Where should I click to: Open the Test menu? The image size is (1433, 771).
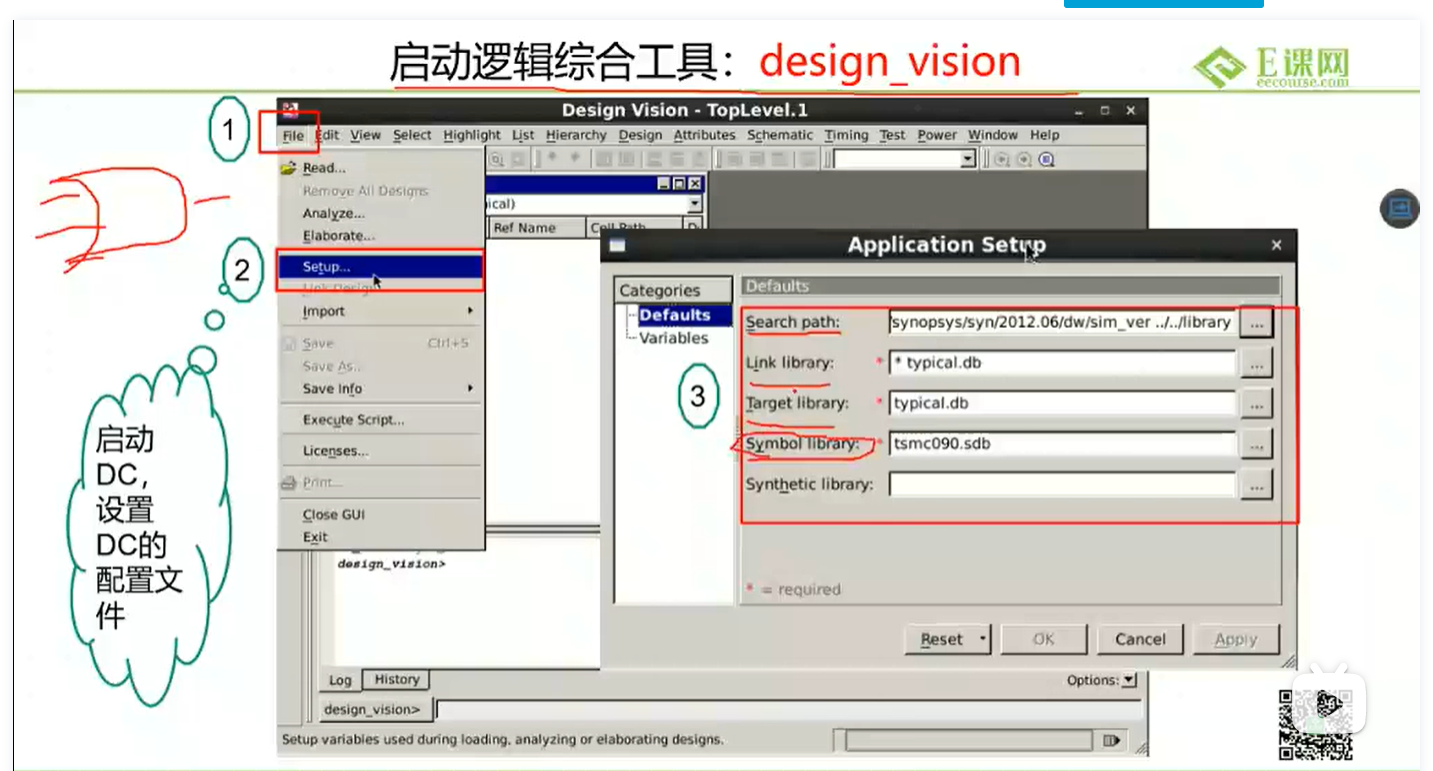click(x=892, y=135)
